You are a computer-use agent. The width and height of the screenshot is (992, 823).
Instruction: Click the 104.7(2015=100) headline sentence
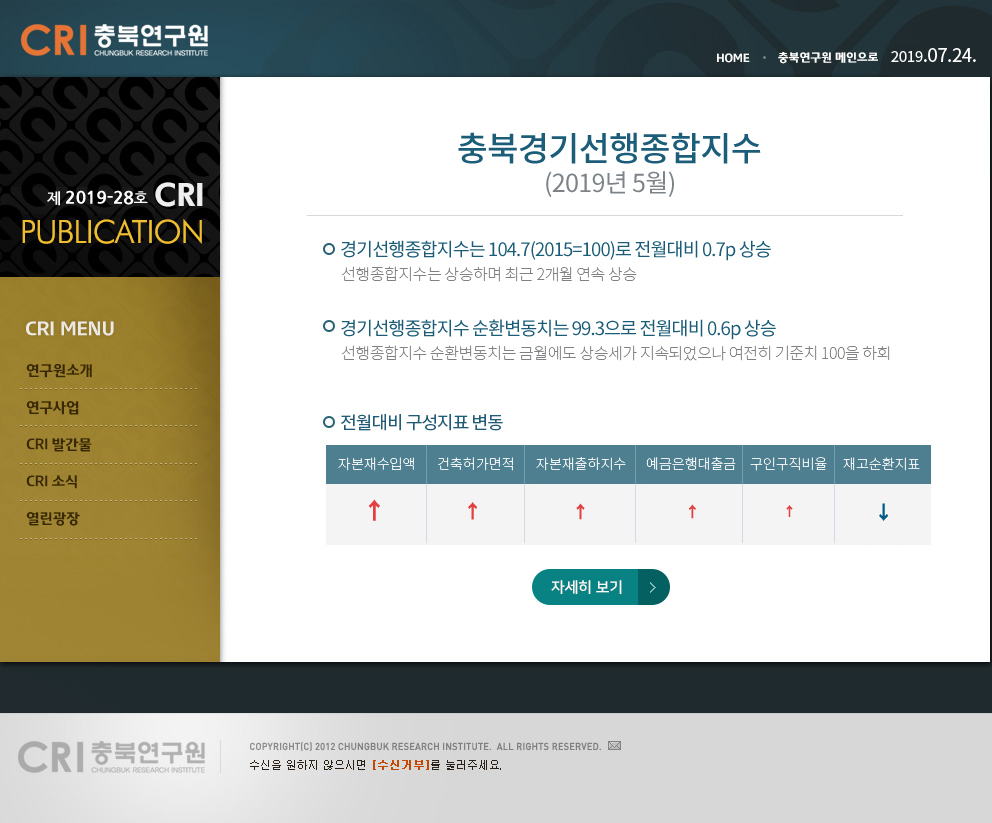coord(555,249)
